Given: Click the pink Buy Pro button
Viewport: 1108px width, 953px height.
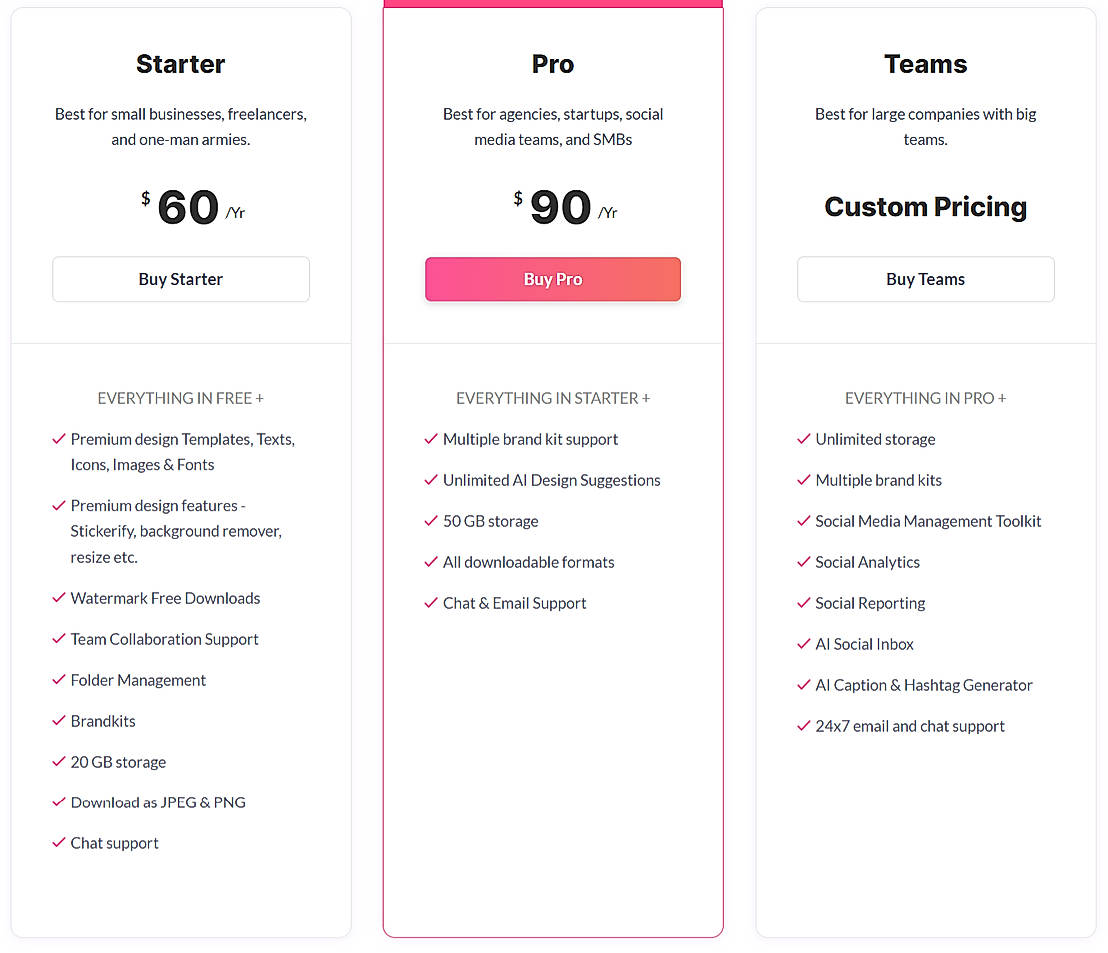Looking at the screenshot, I should [x=553, y=279].
